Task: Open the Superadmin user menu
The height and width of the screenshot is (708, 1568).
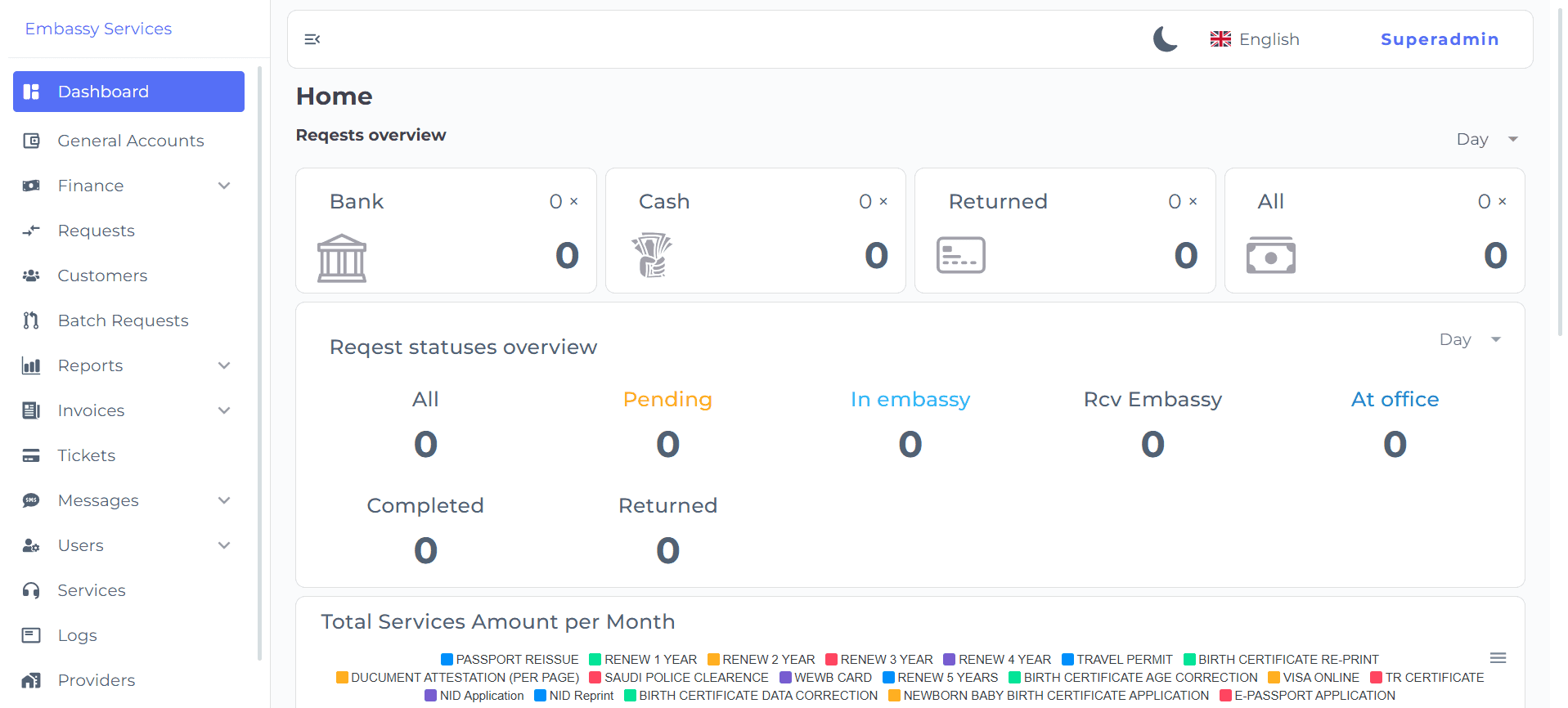Action: tap(1440, 39)
